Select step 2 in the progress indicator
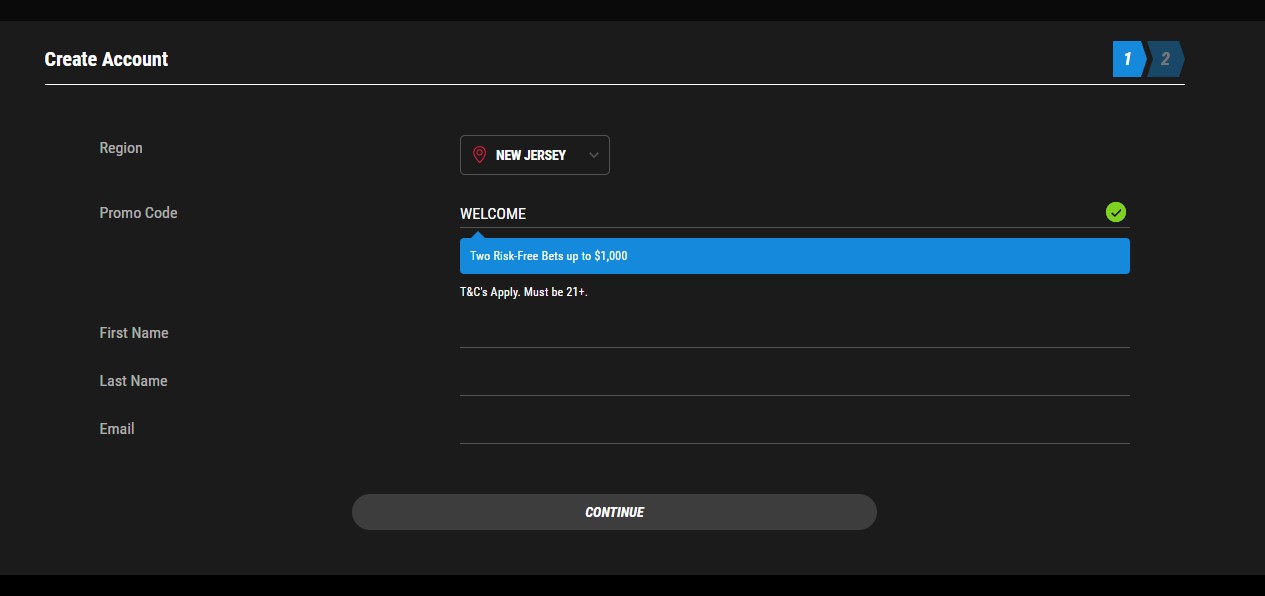 coord(1166,59)
